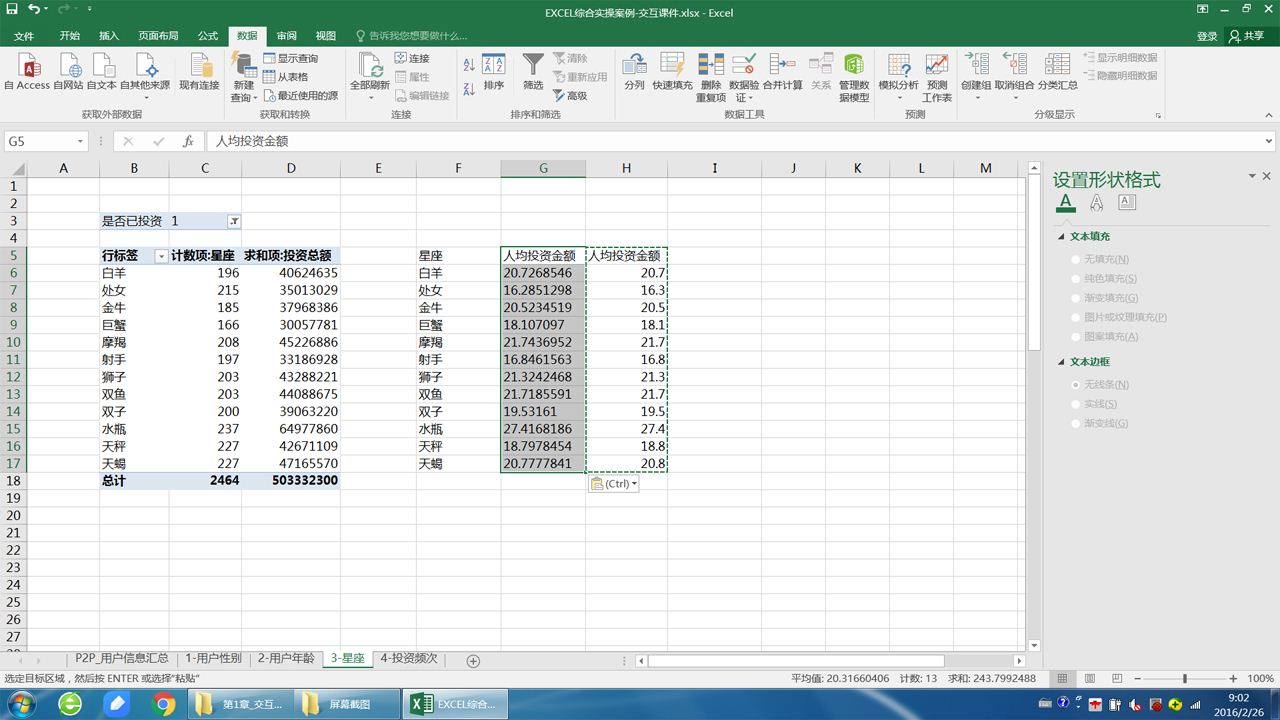This screenshot has height=720, width=1280.
Task: Open the 4-投资频次 sheet tab
Action: [409, 659]
